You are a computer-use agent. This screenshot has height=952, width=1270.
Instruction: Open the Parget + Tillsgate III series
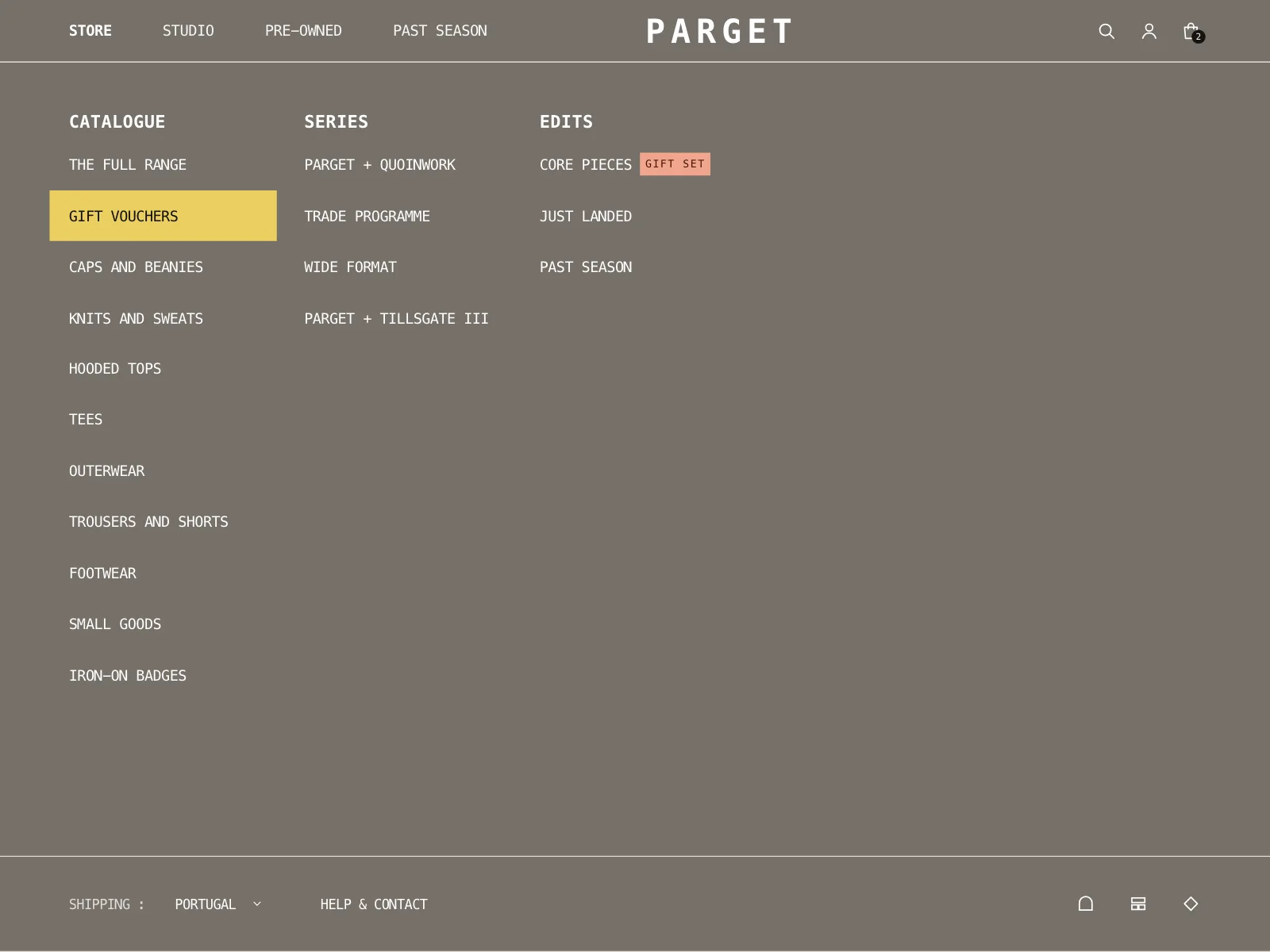(396, 319)
